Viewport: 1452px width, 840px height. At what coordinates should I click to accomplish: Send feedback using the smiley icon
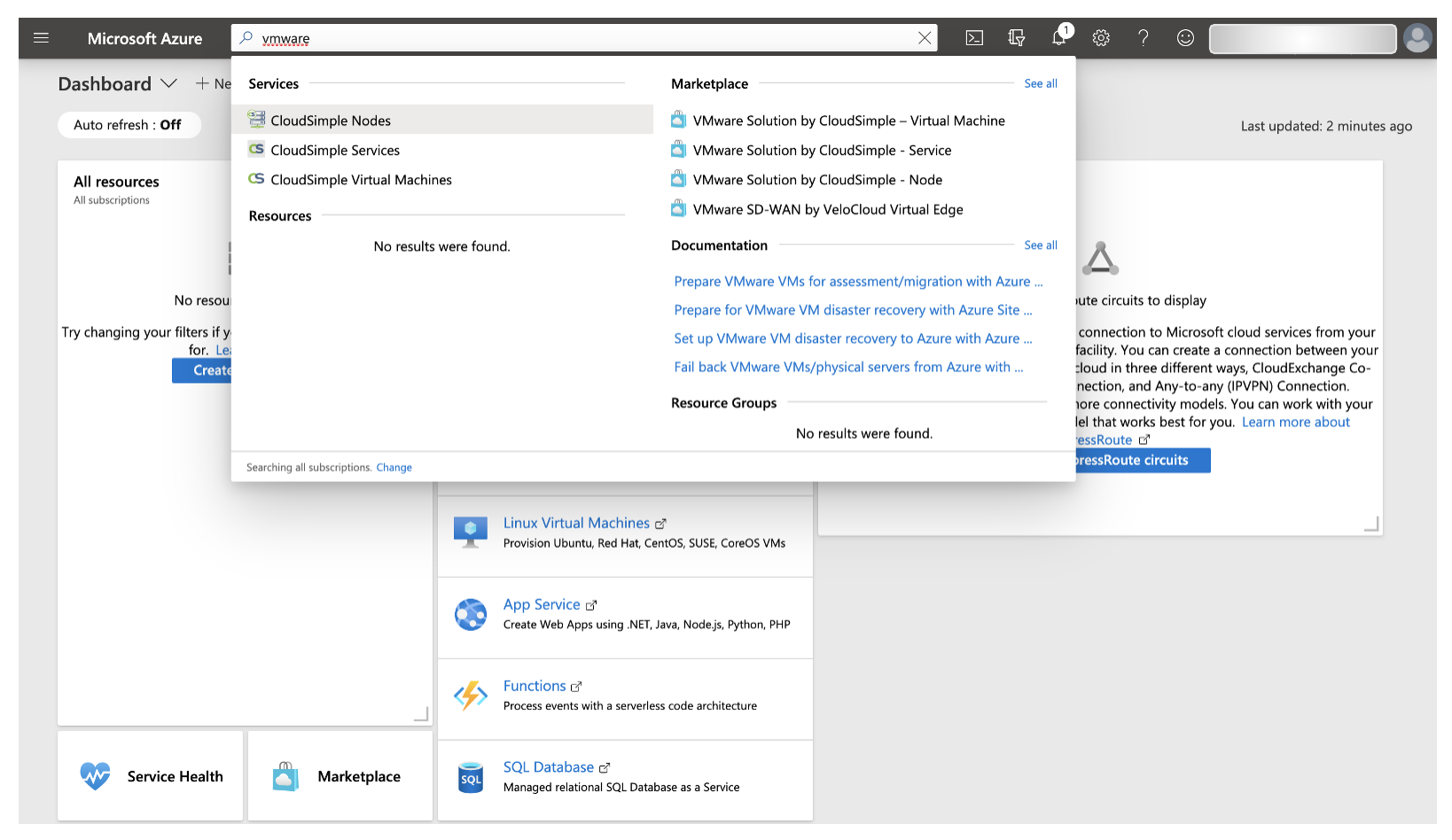coord(1185,38)
